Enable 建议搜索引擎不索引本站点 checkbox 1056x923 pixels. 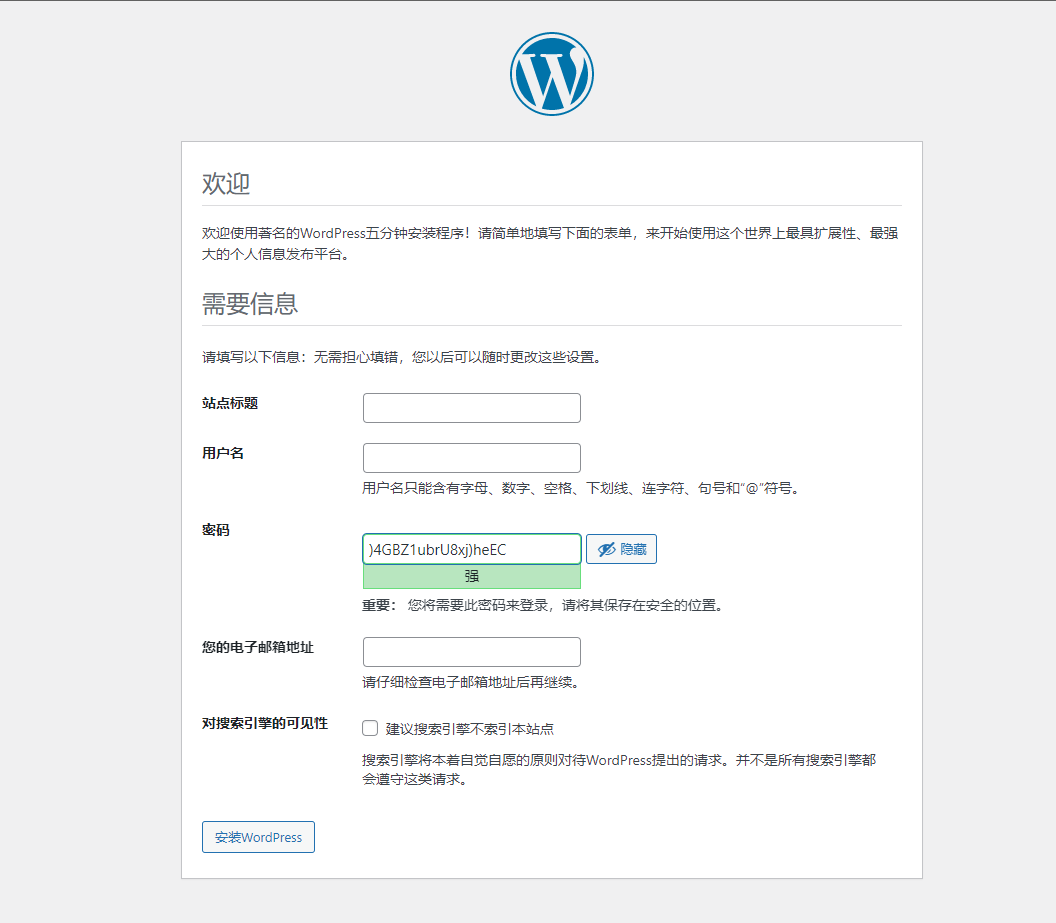370,728
